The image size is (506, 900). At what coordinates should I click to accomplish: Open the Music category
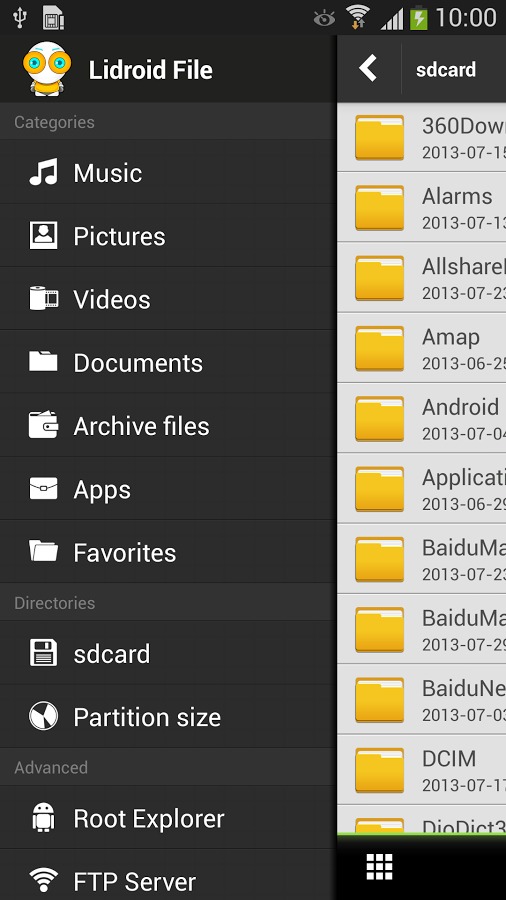(168, 172)
